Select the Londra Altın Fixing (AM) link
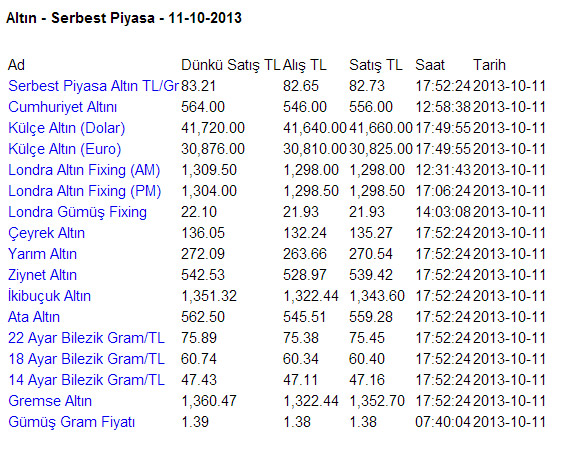Image resolution: width=564 pixels, height=454 pixels. [84, 170]
